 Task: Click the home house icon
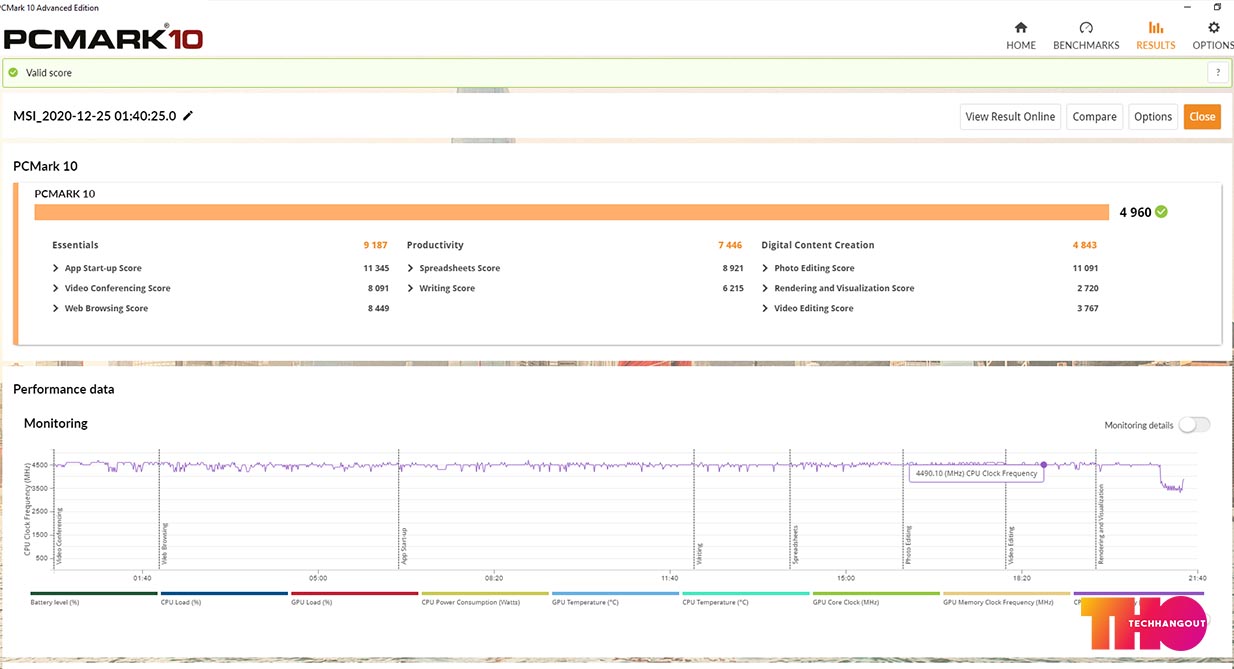1020,28
